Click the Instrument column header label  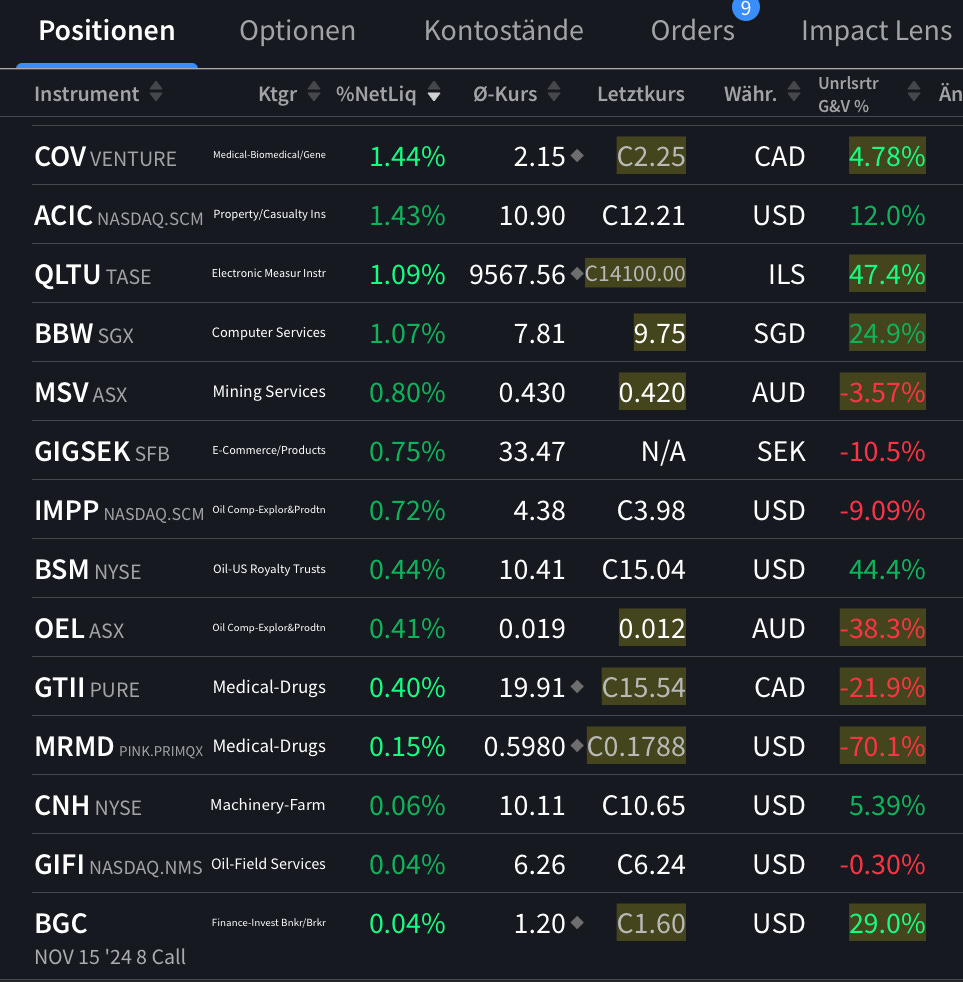tap(86, 94)
